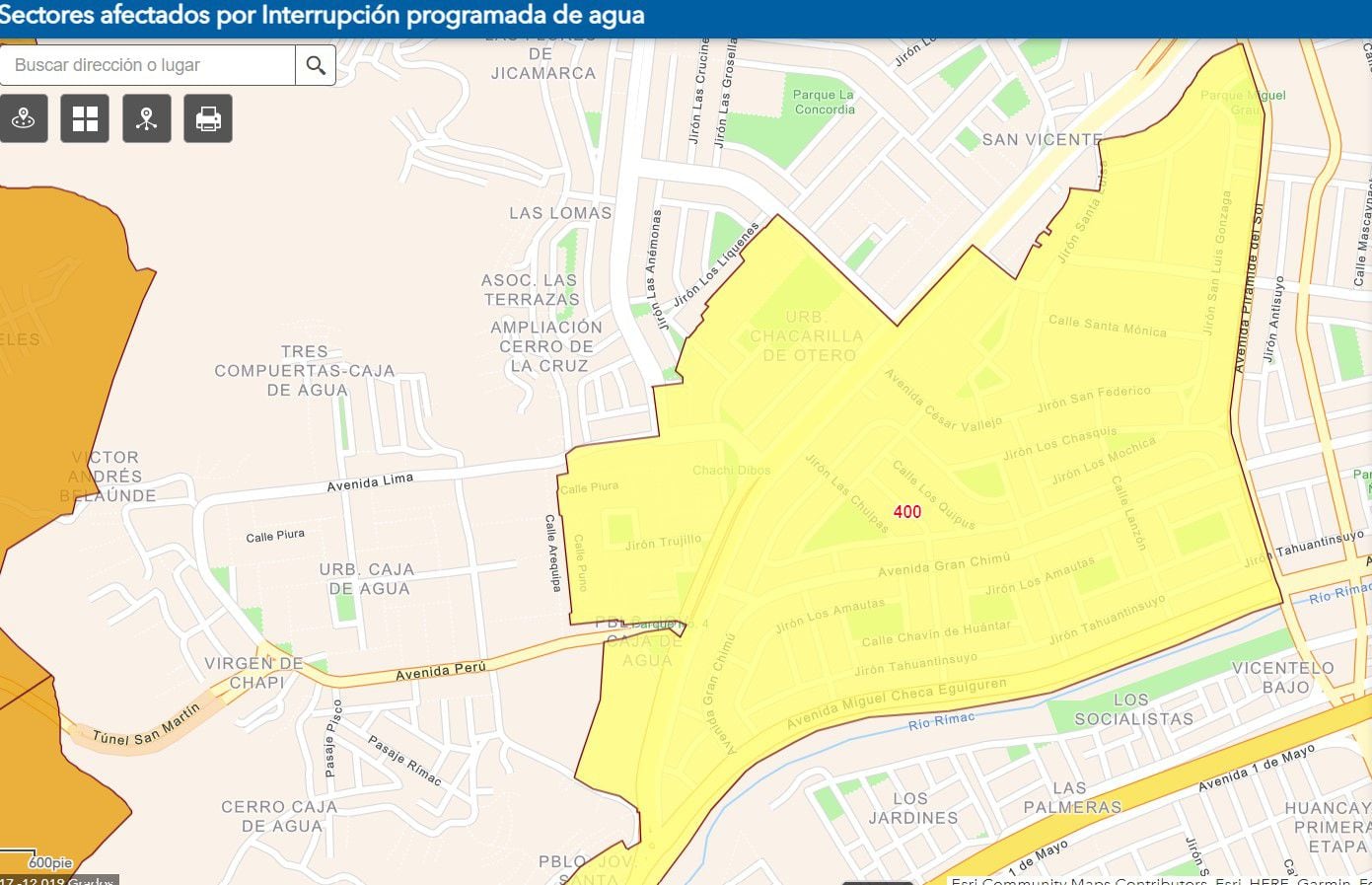
Task: Click the 'Calle Los Quipus' label
Action: (934, 495)
